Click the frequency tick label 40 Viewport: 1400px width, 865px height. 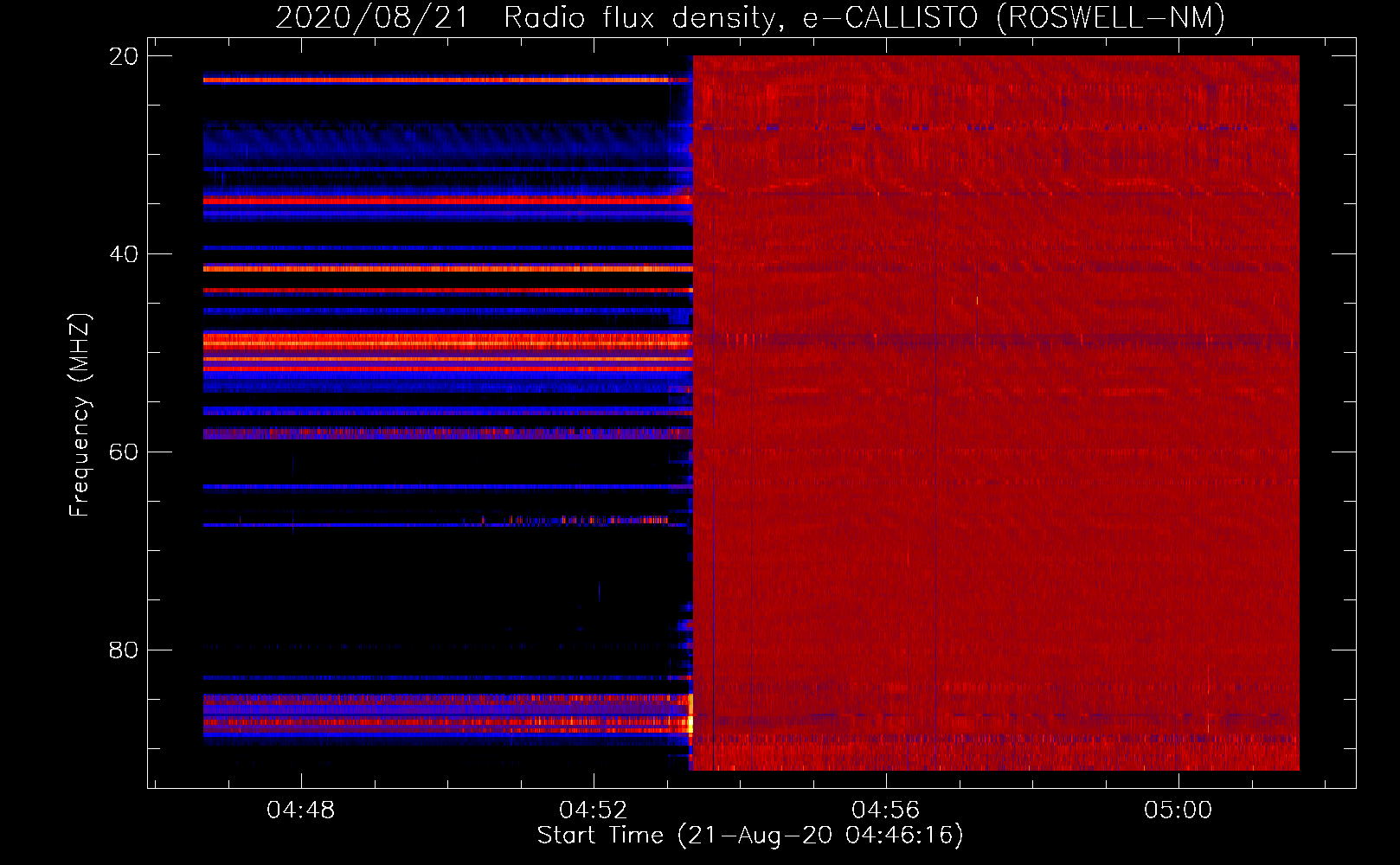(x=124, y=254)
